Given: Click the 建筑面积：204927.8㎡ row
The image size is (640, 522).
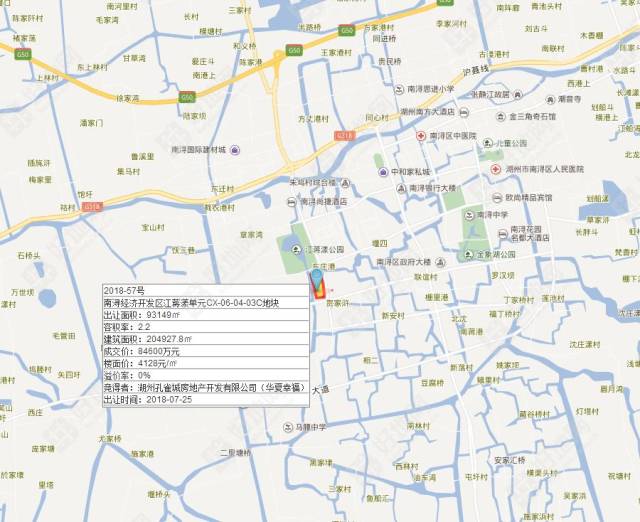Looking at the screenshot, I should tap(206, 339).
